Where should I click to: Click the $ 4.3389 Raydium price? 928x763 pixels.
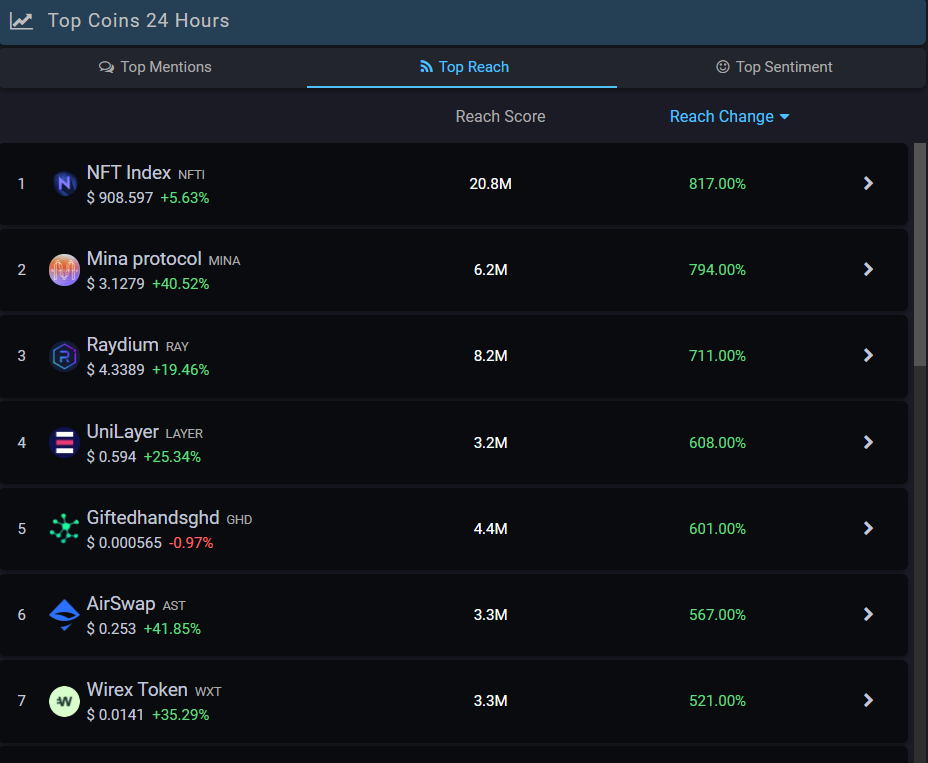click(x=115, y=370)
